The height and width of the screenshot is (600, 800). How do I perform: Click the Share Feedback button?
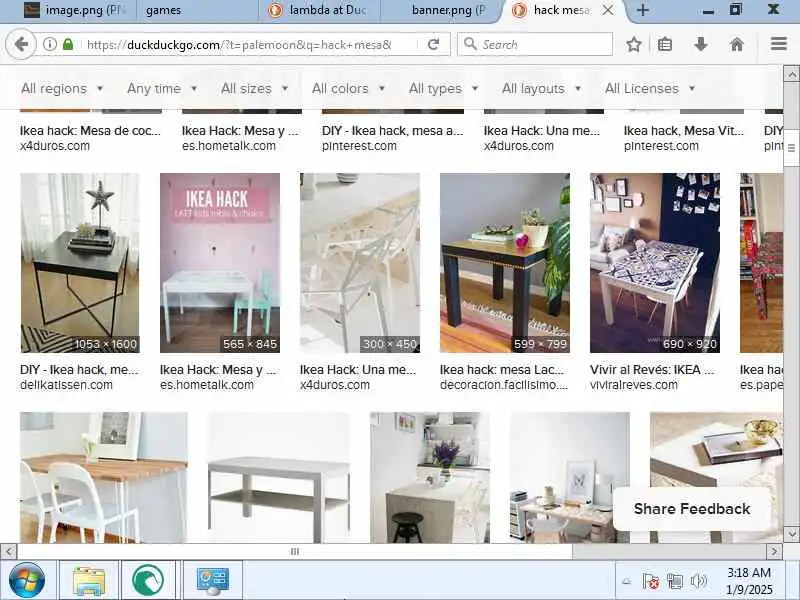692,509
